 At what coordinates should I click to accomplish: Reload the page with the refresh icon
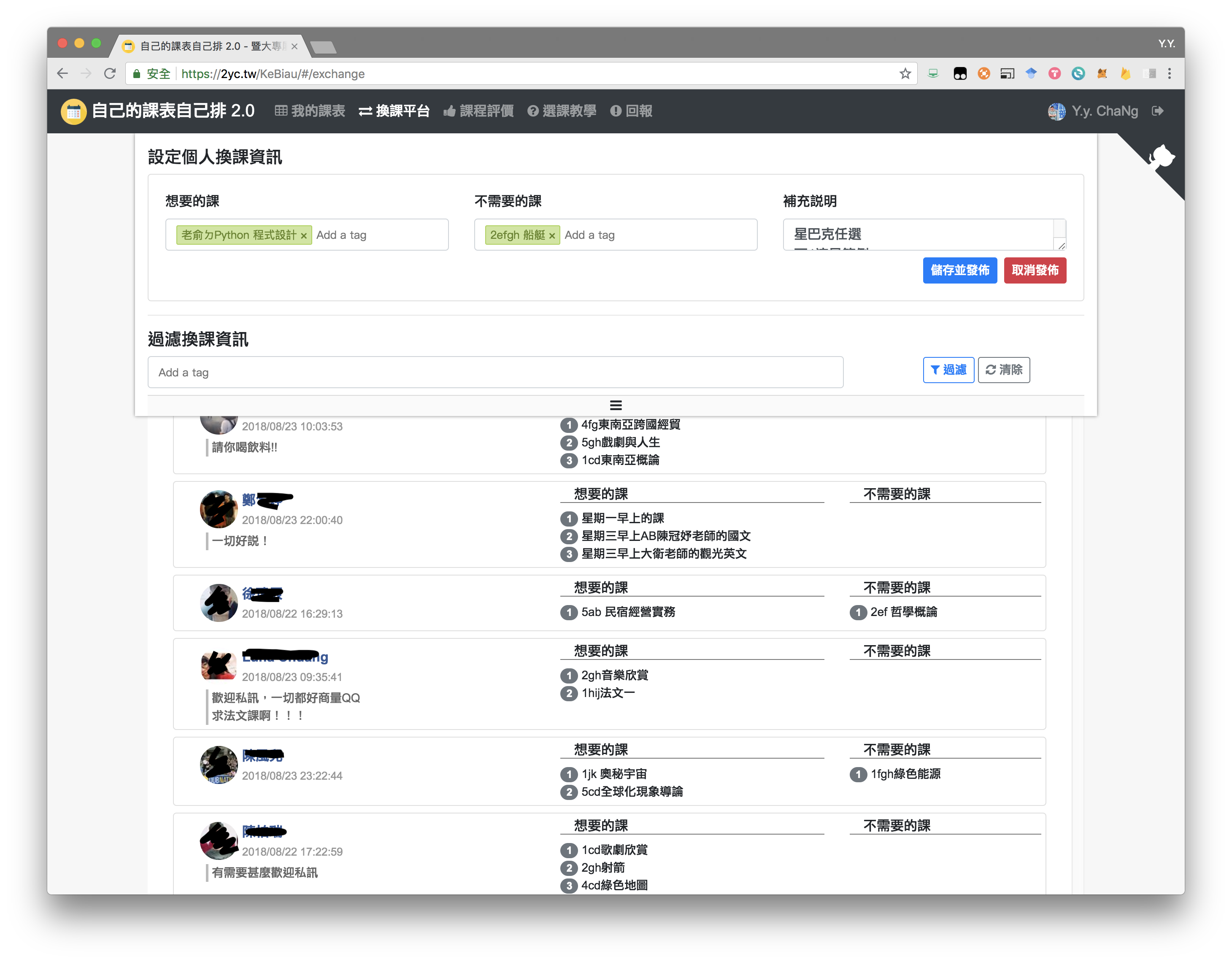(110, 74)
